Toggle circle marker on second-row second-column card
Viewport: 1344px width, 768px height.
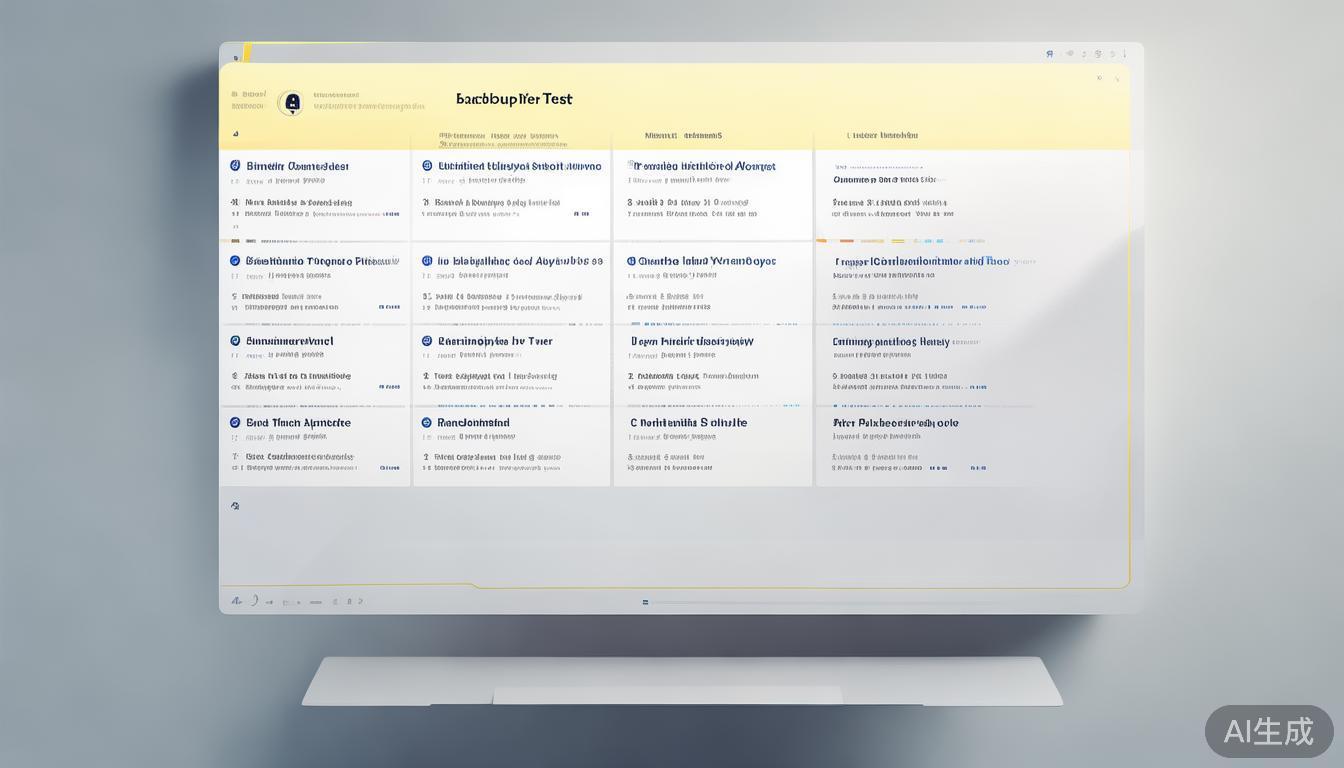[427, 261]
